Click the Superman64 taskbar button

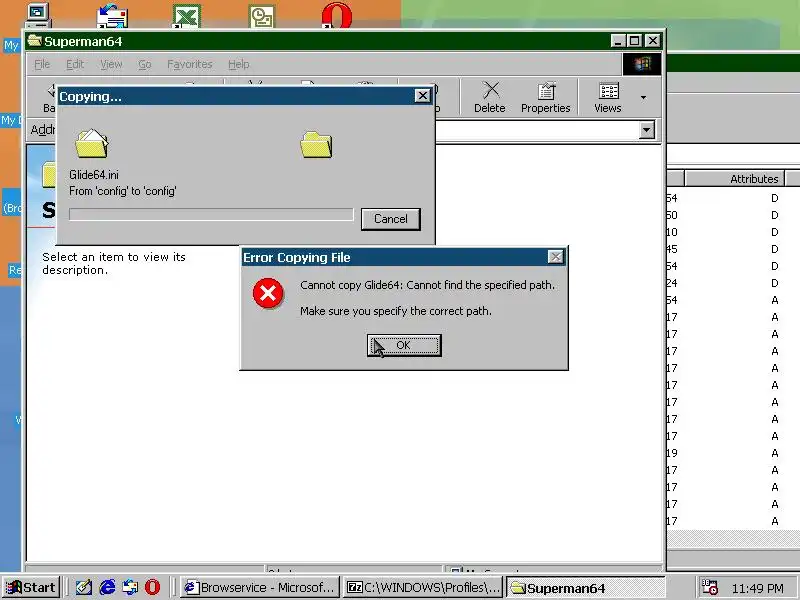[x=586, y=587]
